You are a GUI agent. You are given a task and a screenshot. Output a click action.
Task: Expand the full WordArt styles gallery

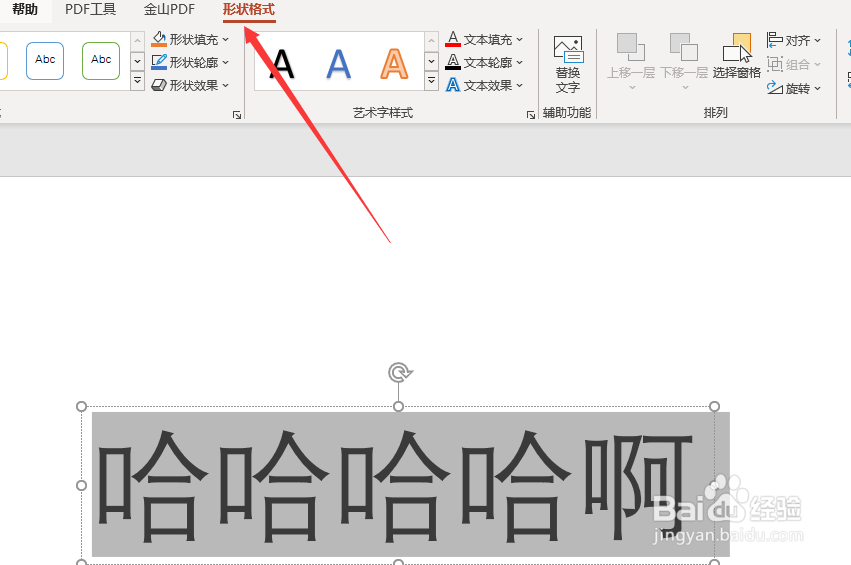click(431, 81)
